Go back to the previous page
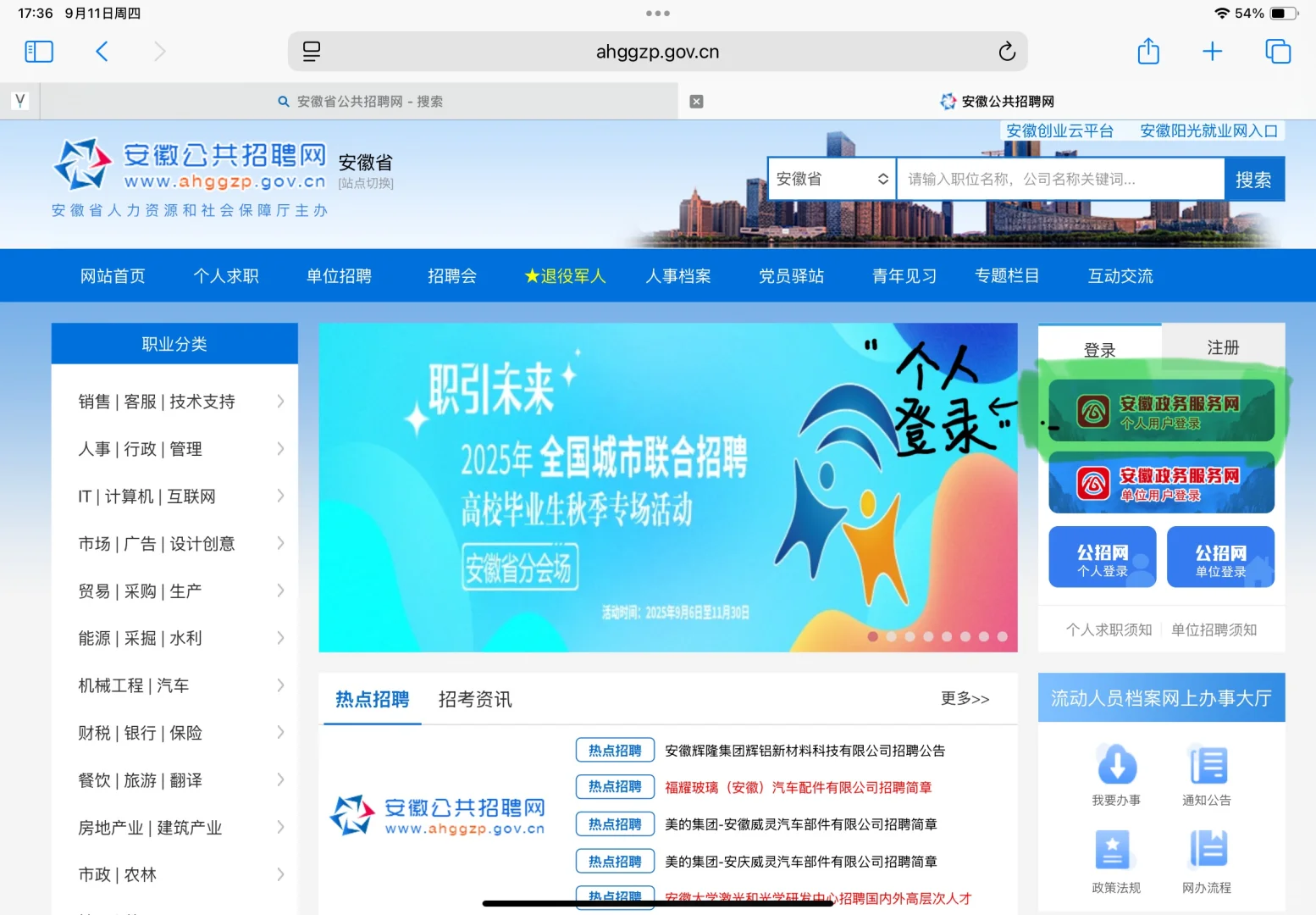The width and height of the screenshot is (1316, 915). (102, 52)
